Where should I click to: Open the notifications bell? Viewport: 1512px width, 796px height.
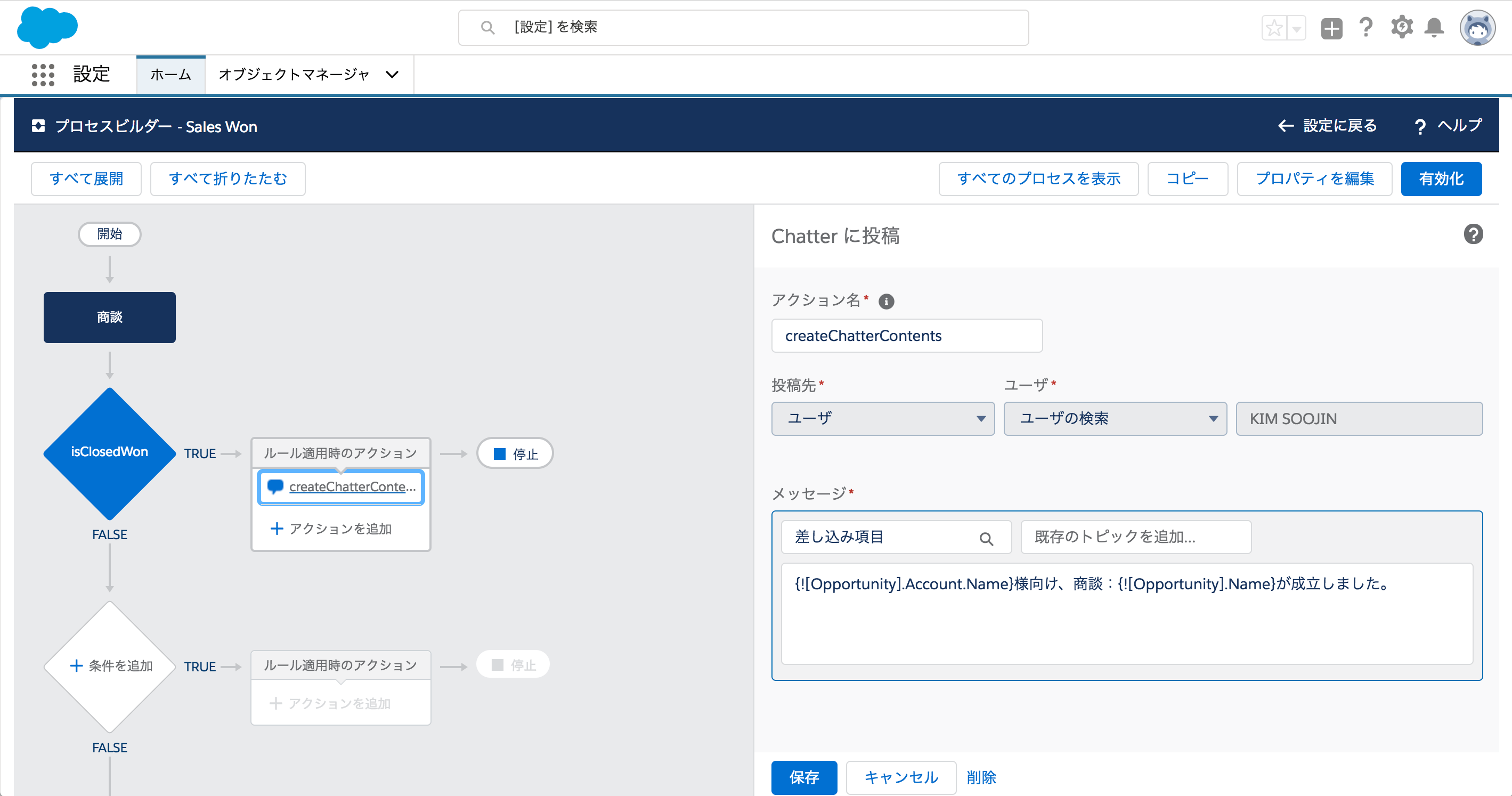pyautogui.click(x=1434, y=28)
